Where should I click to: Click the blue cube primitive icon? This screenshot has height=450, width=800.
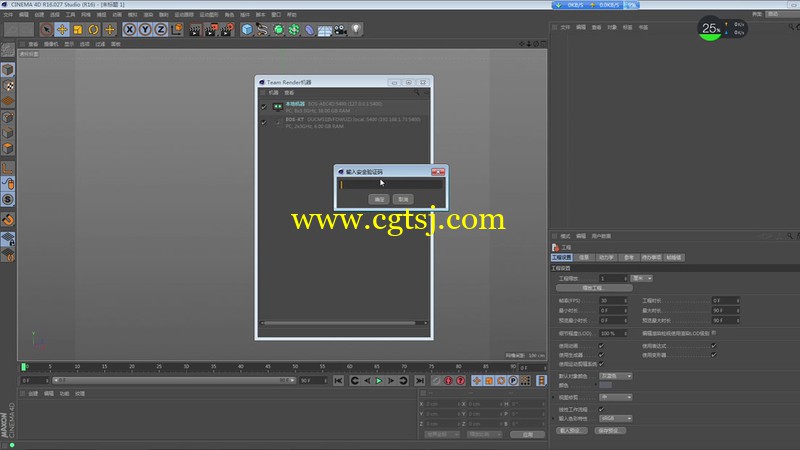pyautogui.click(x=247, y=30)
